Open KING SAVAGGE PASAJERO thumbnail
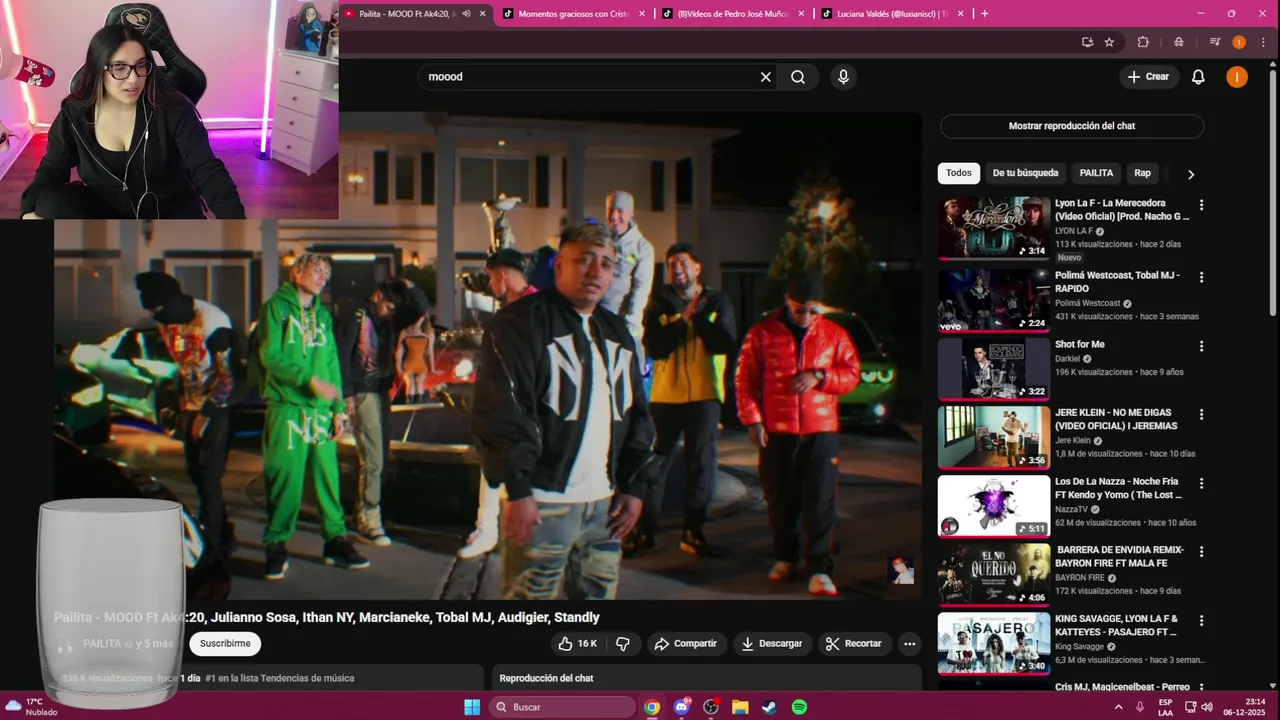 (x=994, y=643)
